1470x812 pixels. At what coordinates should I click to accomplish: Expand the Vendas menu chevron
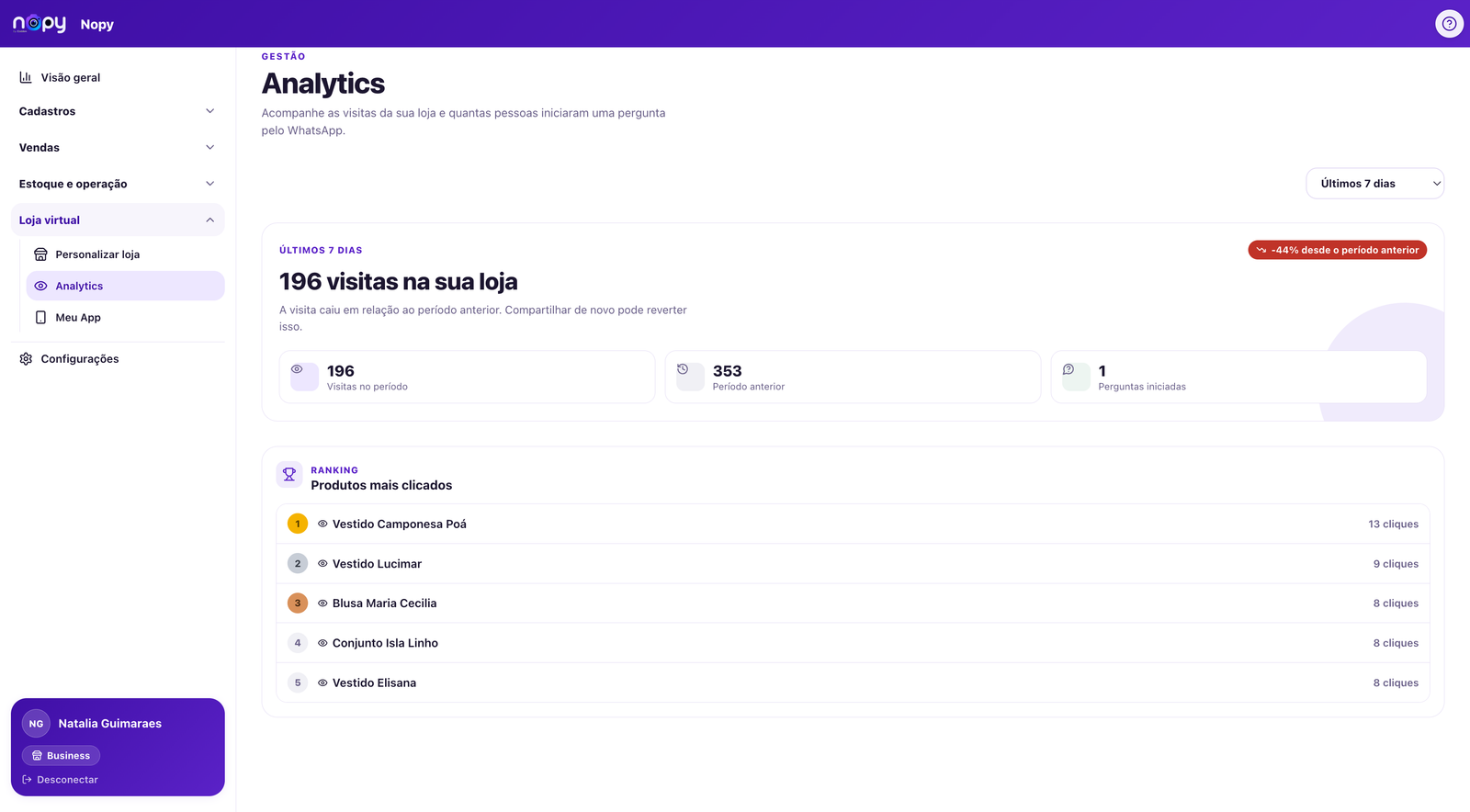coord(209,147)
